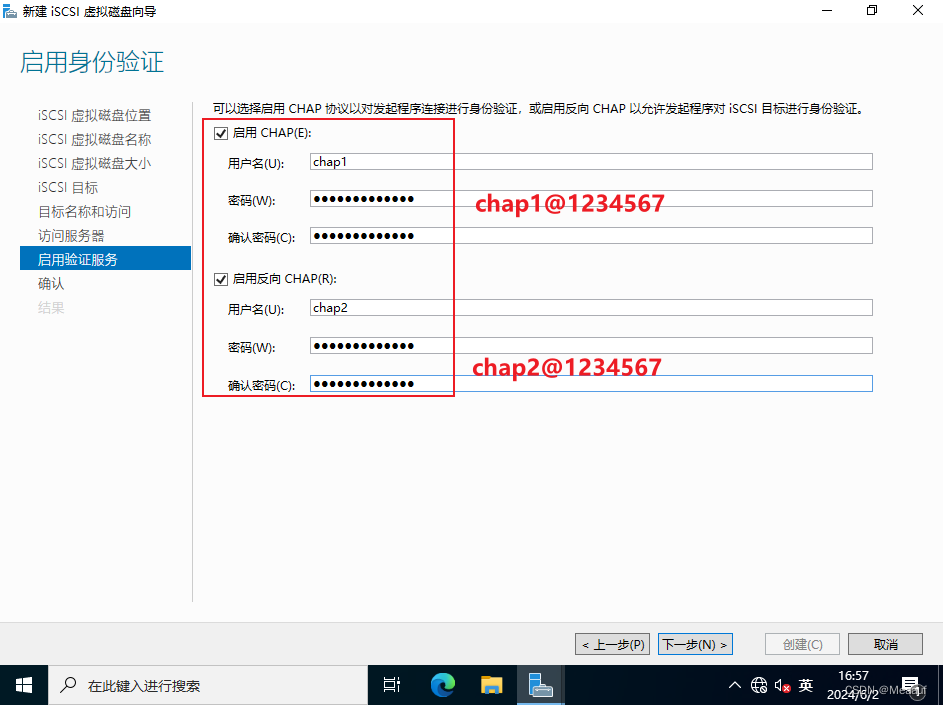Show hidden system tray icons
943x705 pixels.
pos(734,685)
